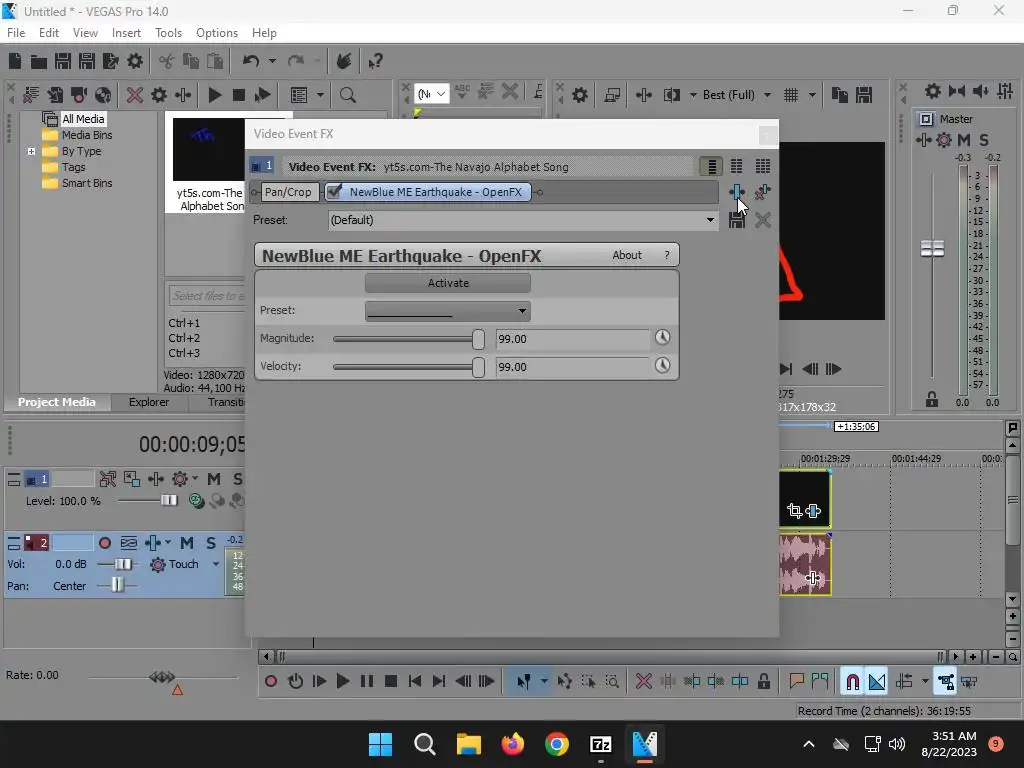Expand the By Type media folder

pyautogui.click(x=31, y=152)
